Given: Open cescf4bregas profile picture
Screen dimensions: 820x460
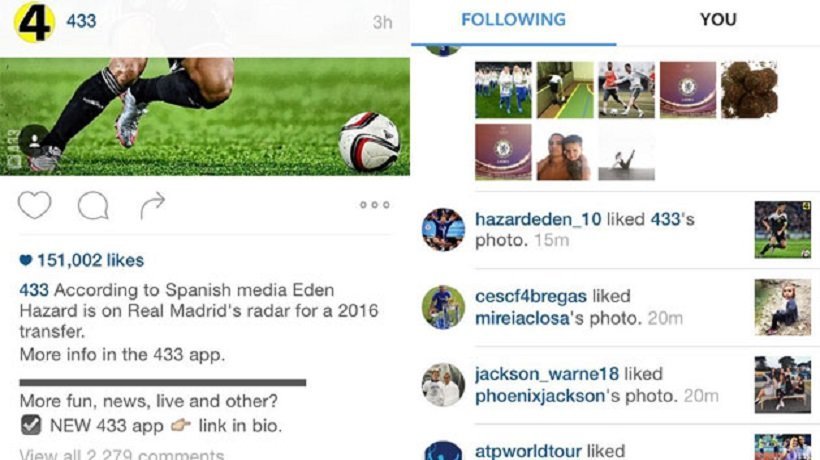Looking at the screenshot, I should 443,307.
